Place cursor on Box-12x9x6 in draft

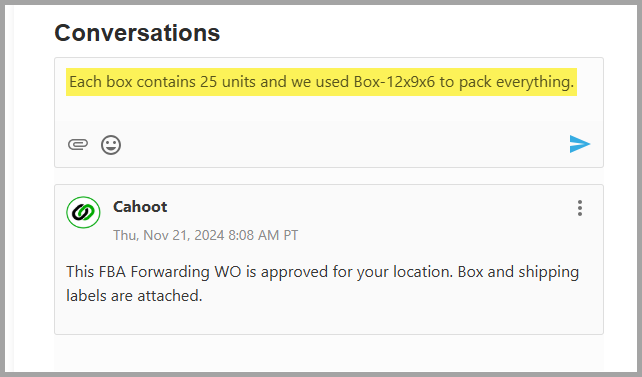coord(394,82)
